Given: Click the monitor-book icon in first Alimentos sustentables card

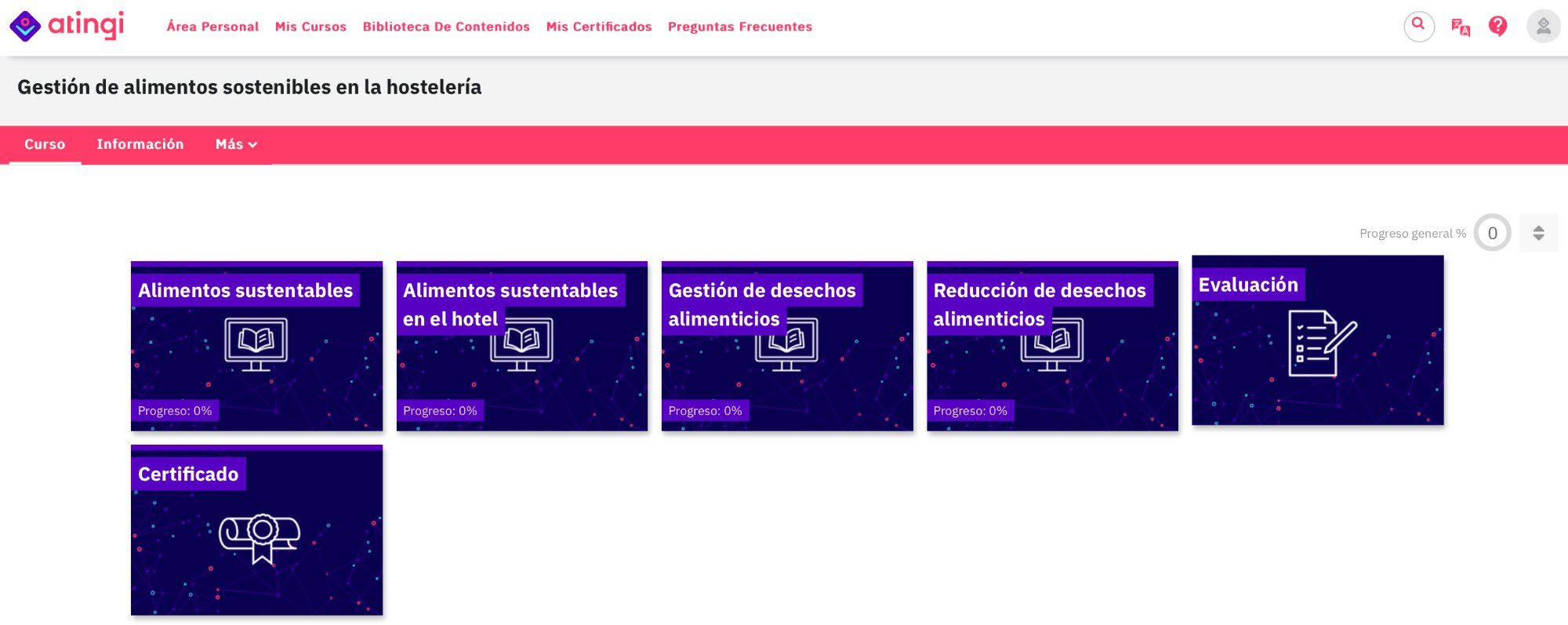Looking at the screenshot, I should coord(256,344).
